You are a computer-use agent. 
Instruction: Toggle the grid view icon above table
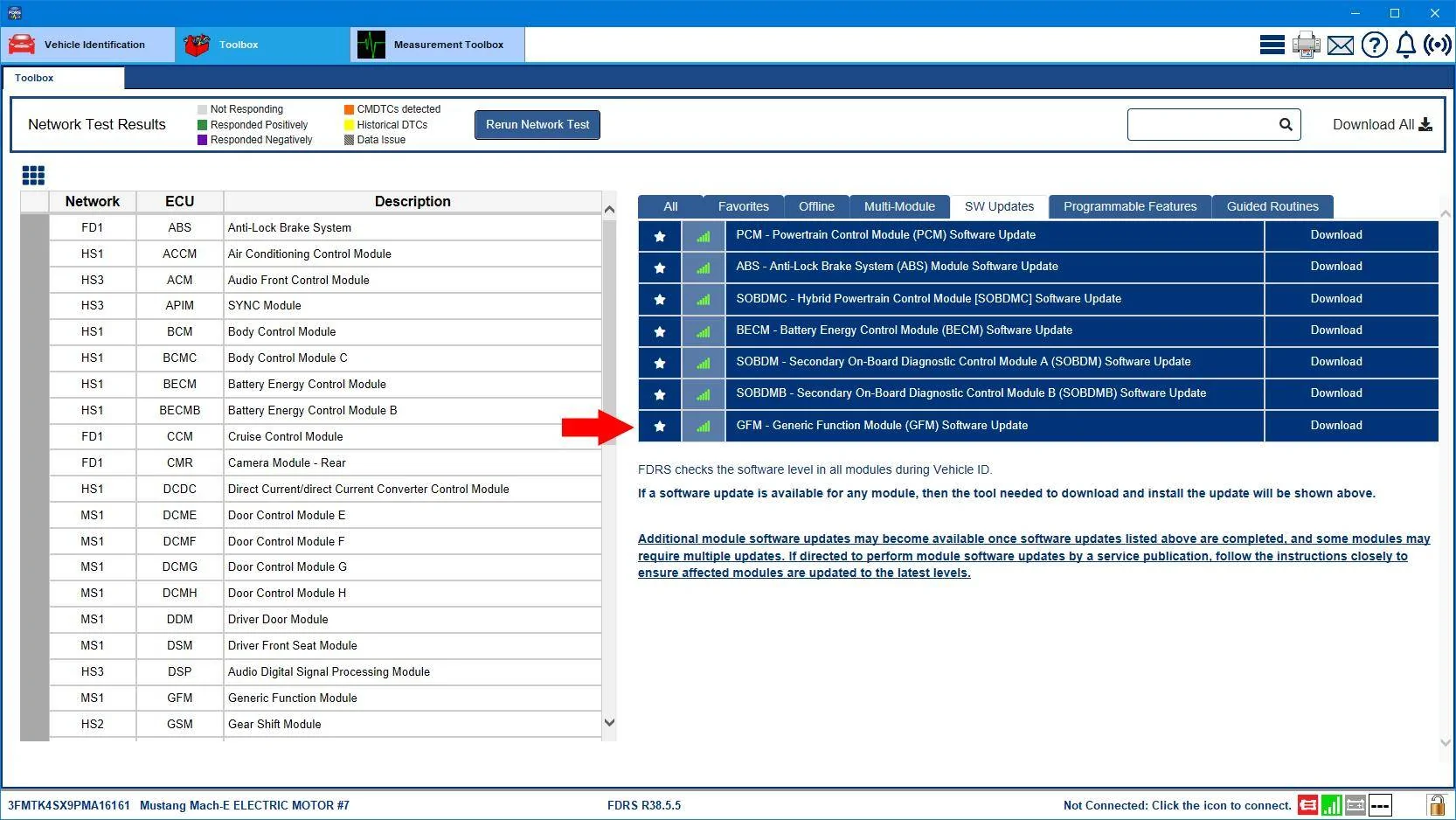click(33, 176)
